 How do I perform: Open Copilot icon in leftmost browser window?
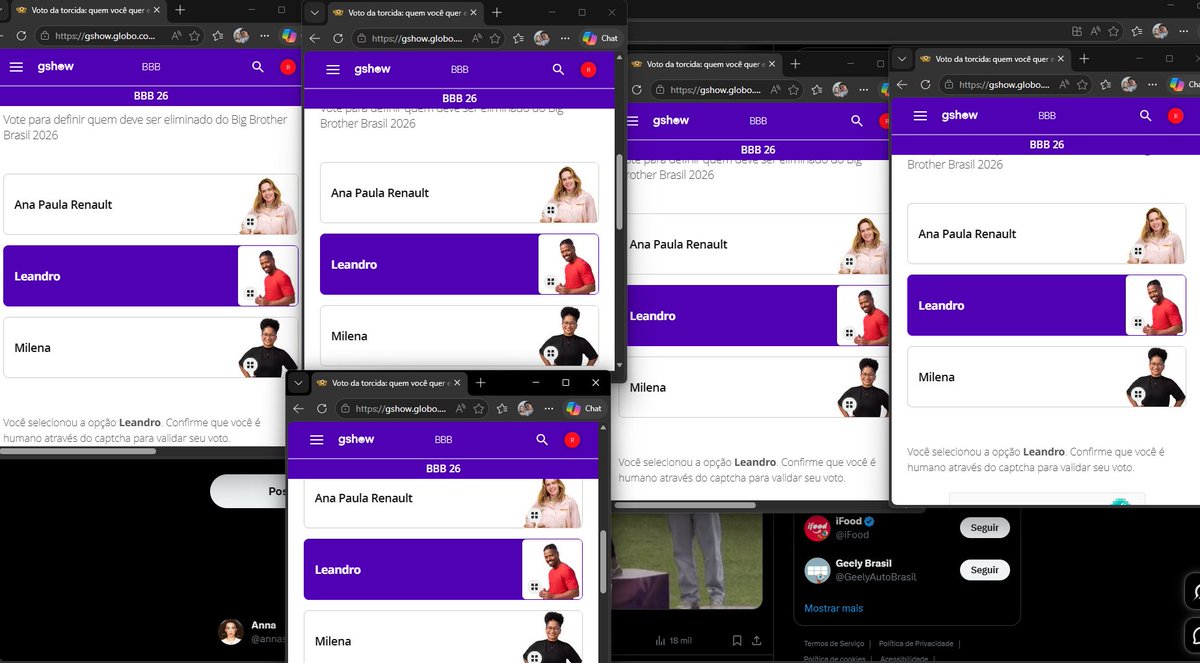coord(289,35)
